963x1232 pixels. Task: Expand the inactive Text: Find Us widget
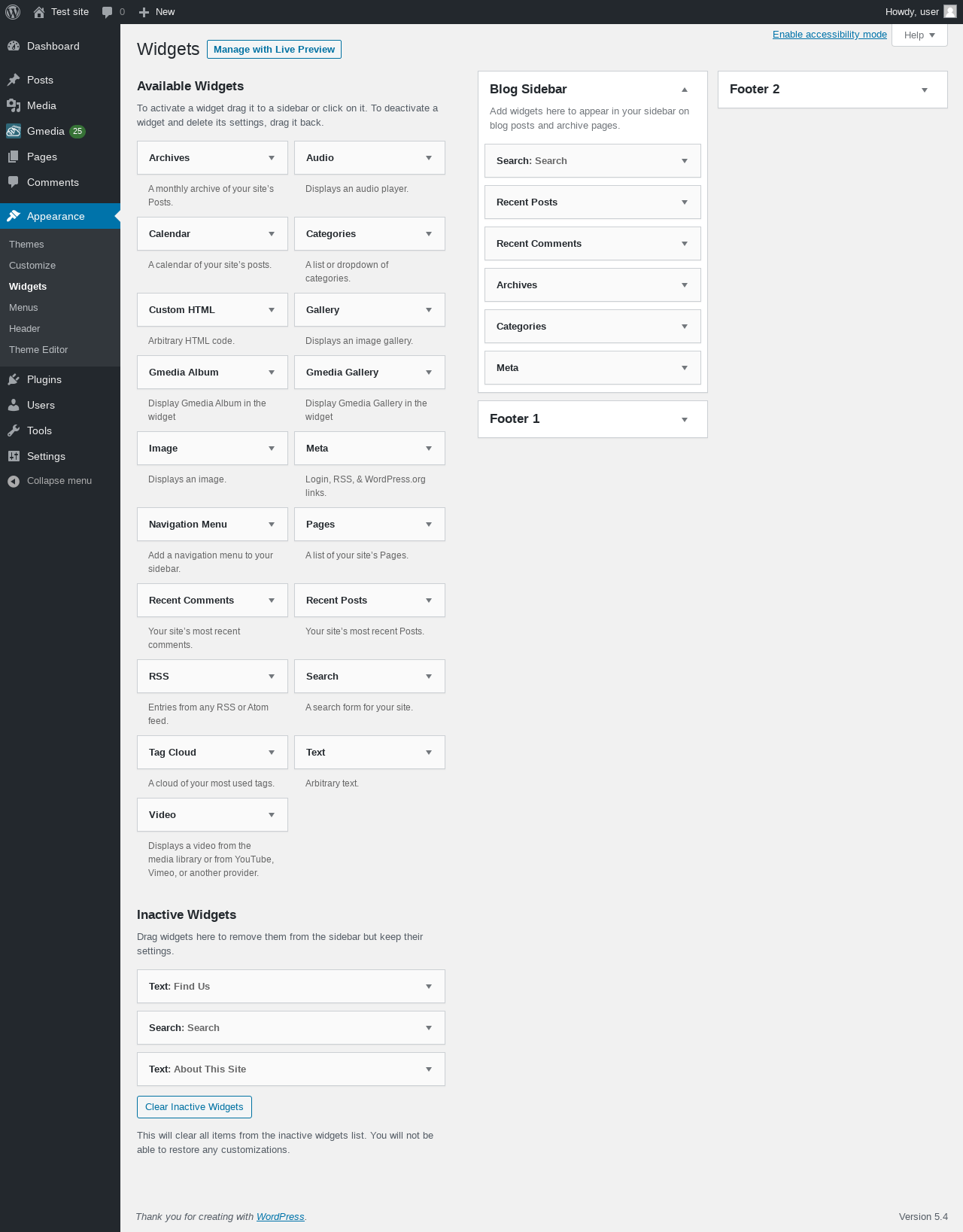click(429, 987)
